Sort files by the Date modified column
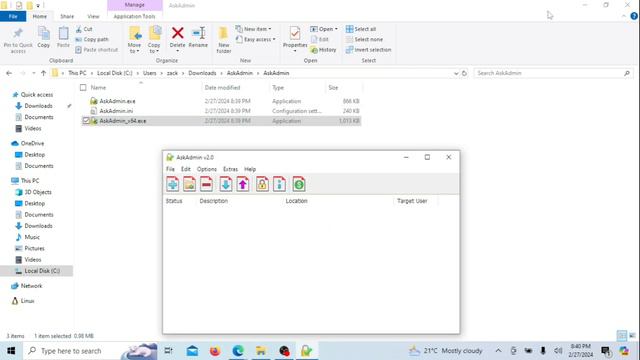 point(222,87)
